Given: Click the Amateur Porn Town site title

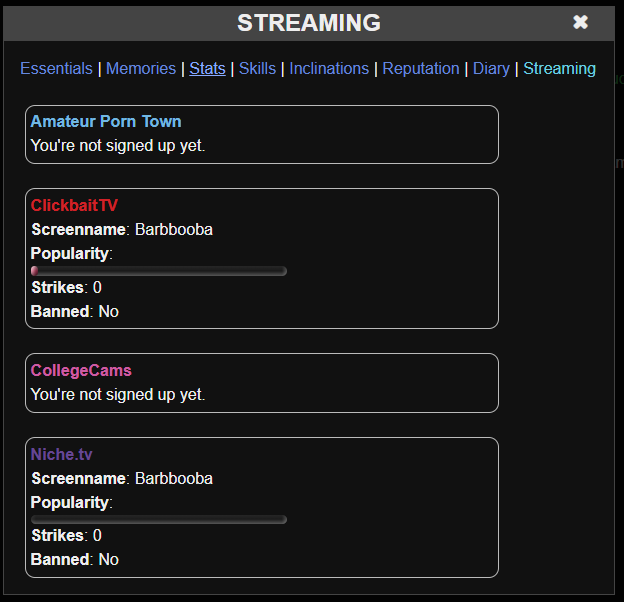Looking at the screenshot, I should coord(106,121).
